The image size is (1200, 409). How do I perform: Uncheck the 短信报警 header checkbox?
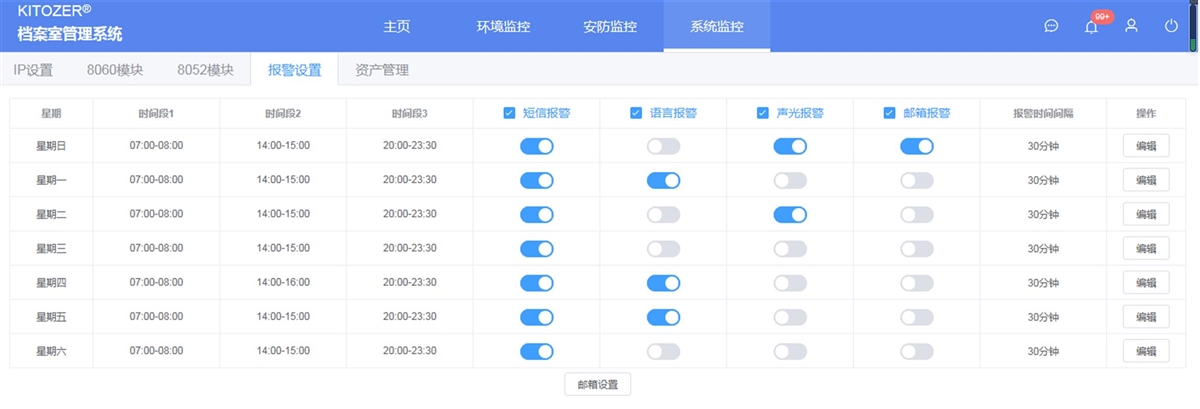tap(509, 113)
